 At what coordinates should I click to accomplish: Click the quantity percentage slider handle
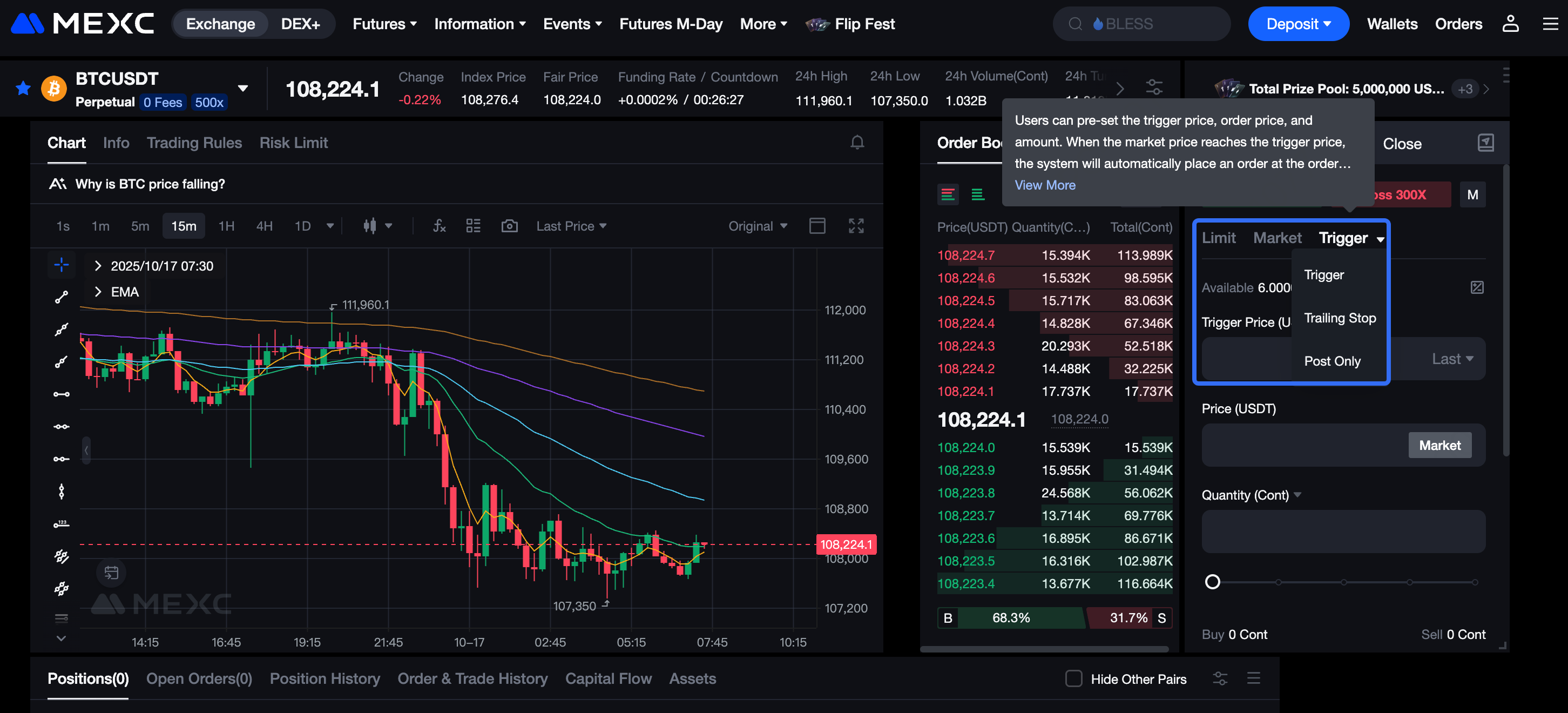(1212, 582)
